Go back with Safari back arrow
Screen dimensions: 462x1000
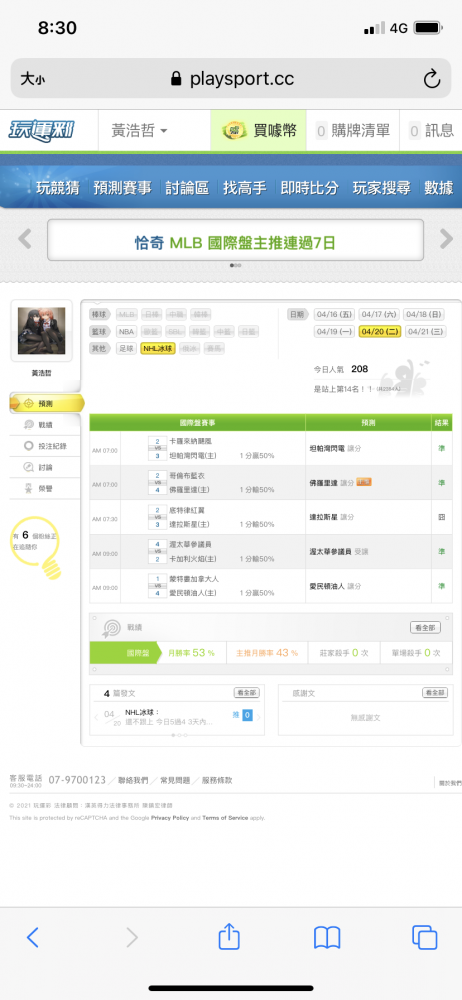(x=33, y=937)
